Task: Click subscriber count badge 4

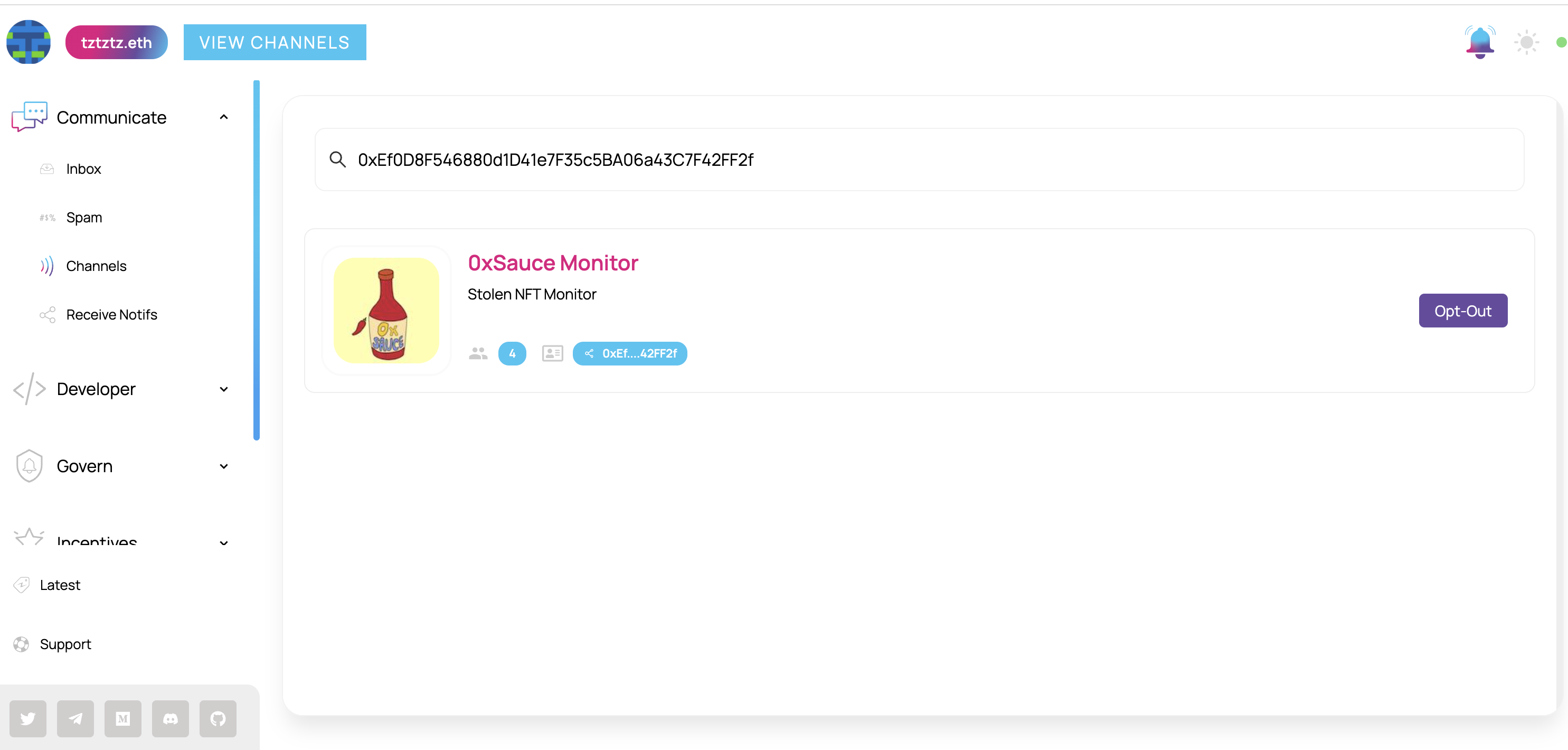Action: click(512, 353)
